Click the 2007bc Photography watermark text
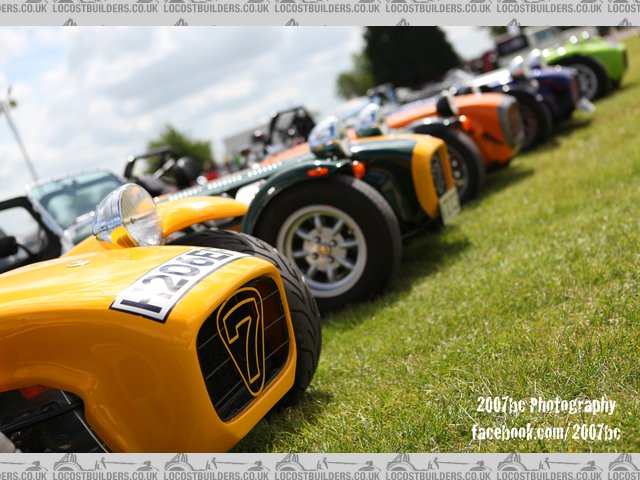Viewport: 640px width, 480px height. [545, 405]
